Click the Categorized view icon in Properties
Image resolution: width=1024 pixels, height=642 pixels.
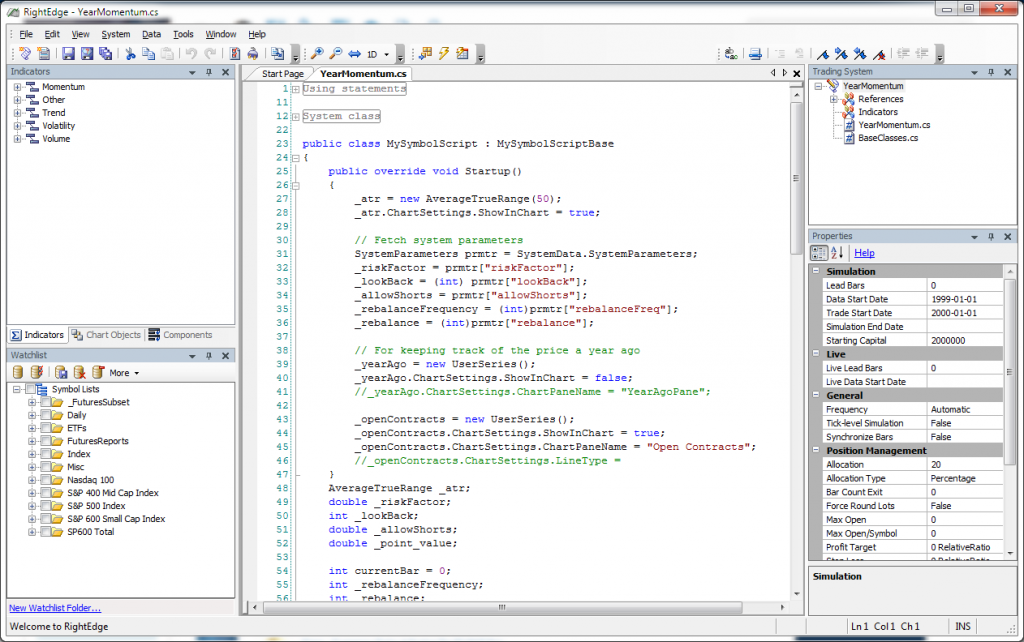[x=818, y=253]
